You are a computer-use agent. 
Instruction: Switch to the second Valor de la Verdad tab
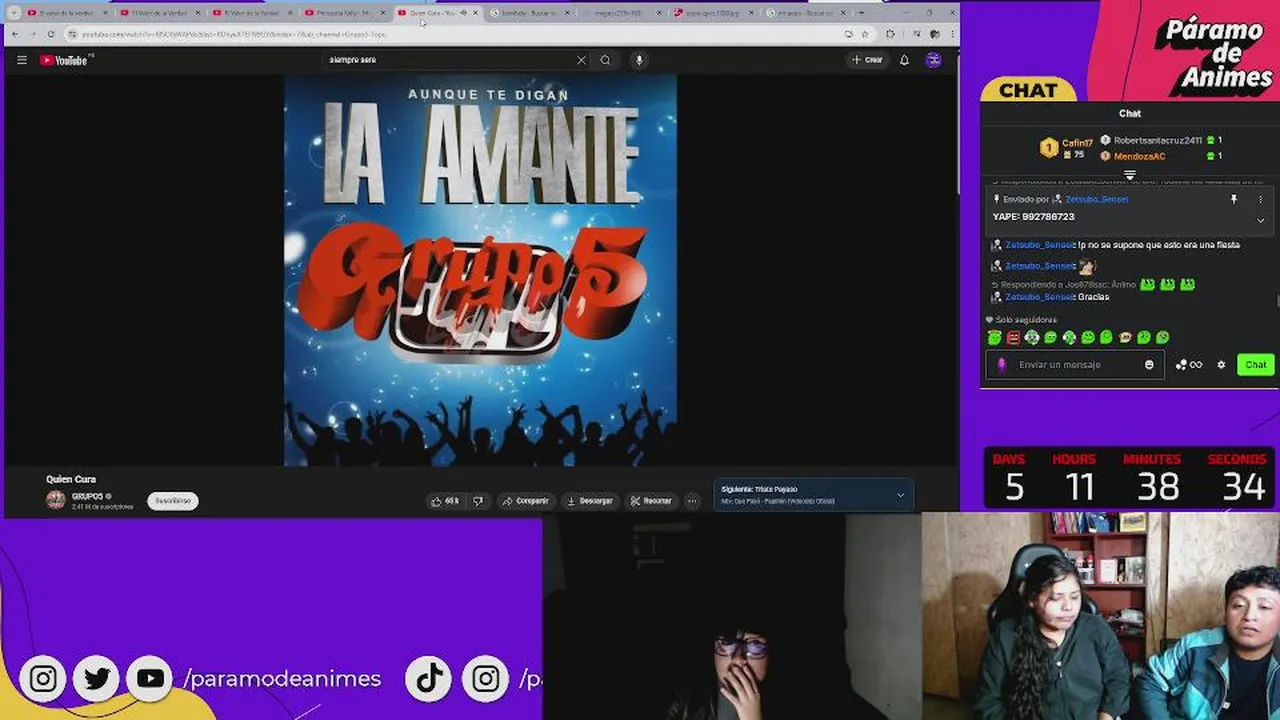(x=158, y=13)
